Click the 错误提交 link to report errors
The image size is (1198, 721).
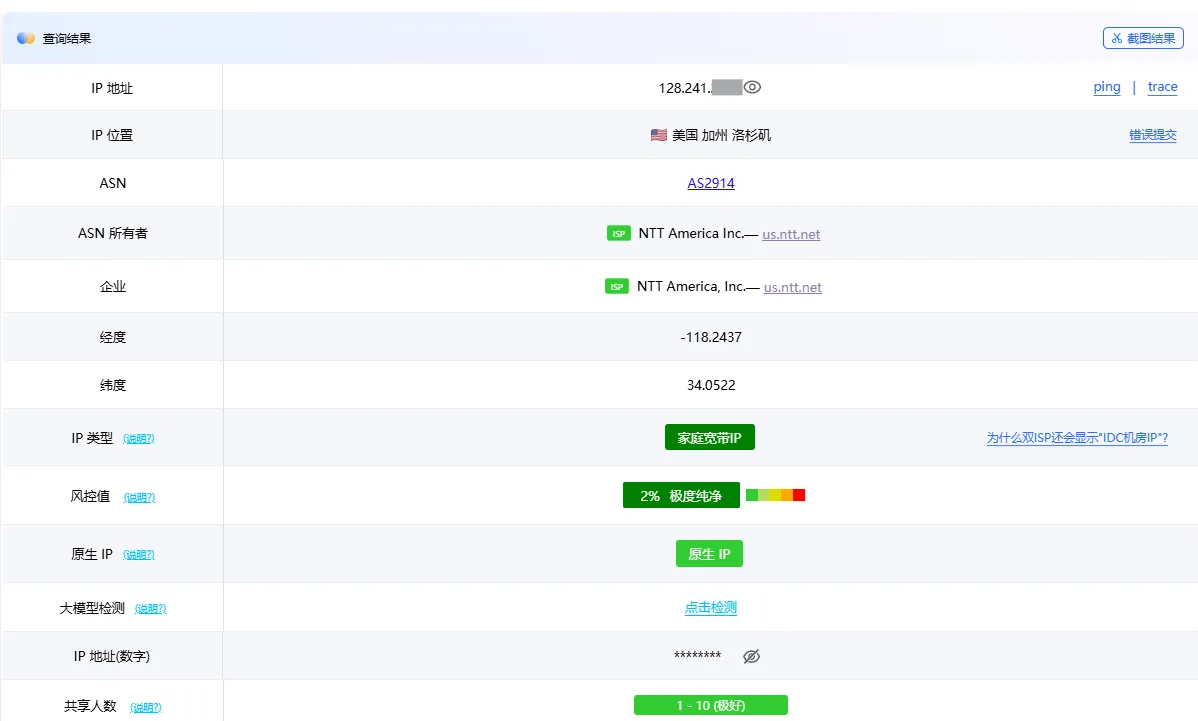point(1153,134)
